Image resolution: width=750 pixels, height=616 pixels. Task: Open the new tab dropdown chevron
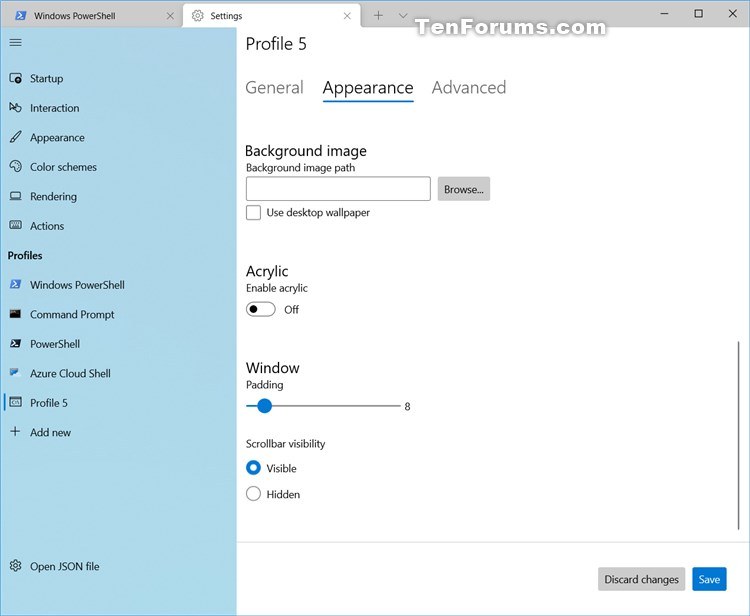(x=403, y=16)
